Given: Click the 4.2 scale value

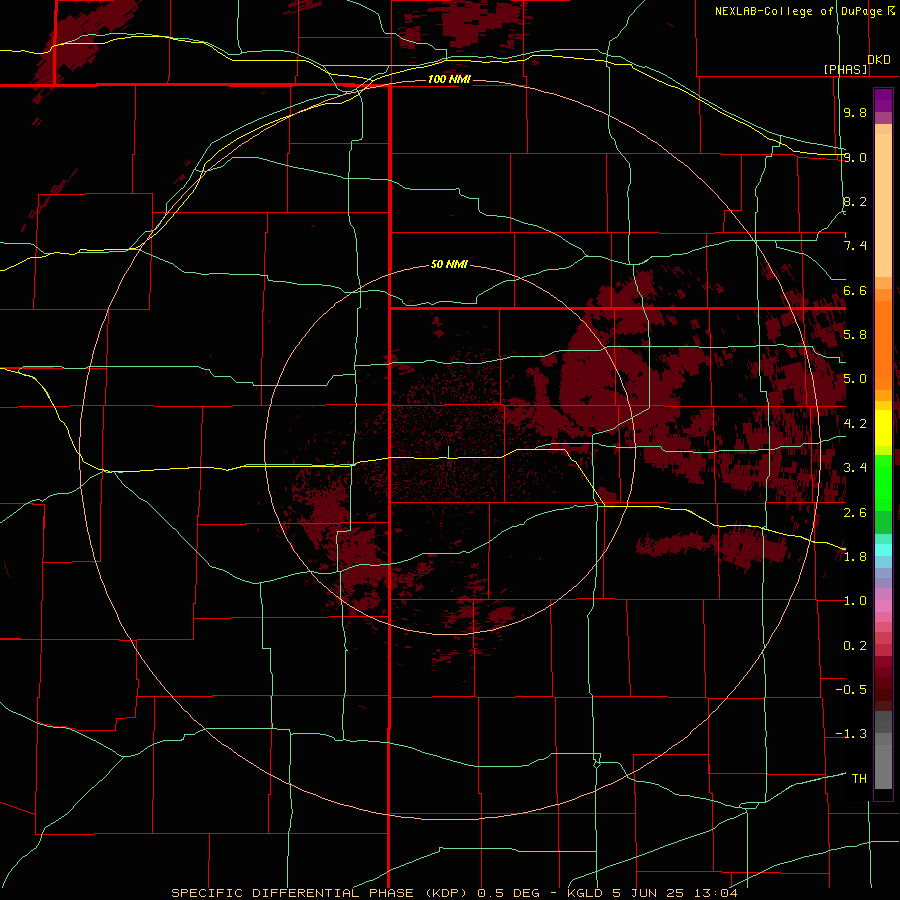Looking at the screenshot, I should pyautogui.click(x=855, y=424).
